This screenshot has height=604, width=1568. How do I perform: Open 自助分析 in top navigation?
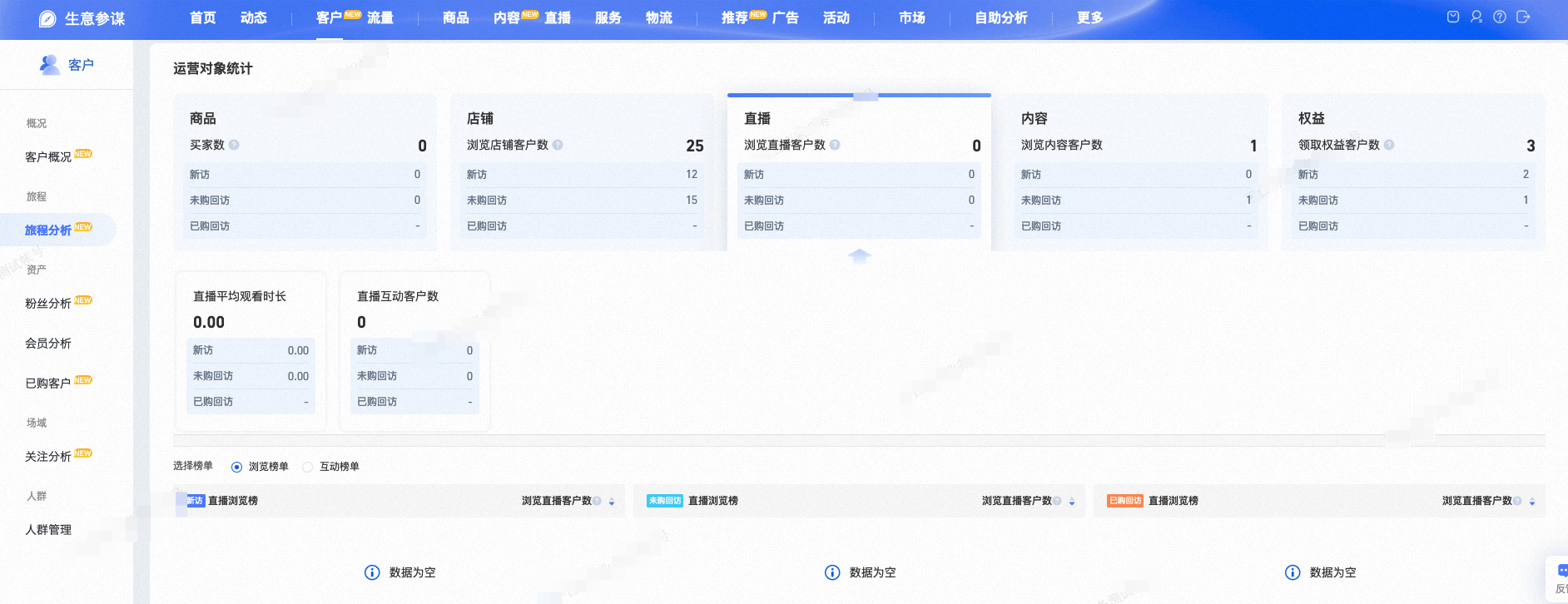[x=1001, y=17]
